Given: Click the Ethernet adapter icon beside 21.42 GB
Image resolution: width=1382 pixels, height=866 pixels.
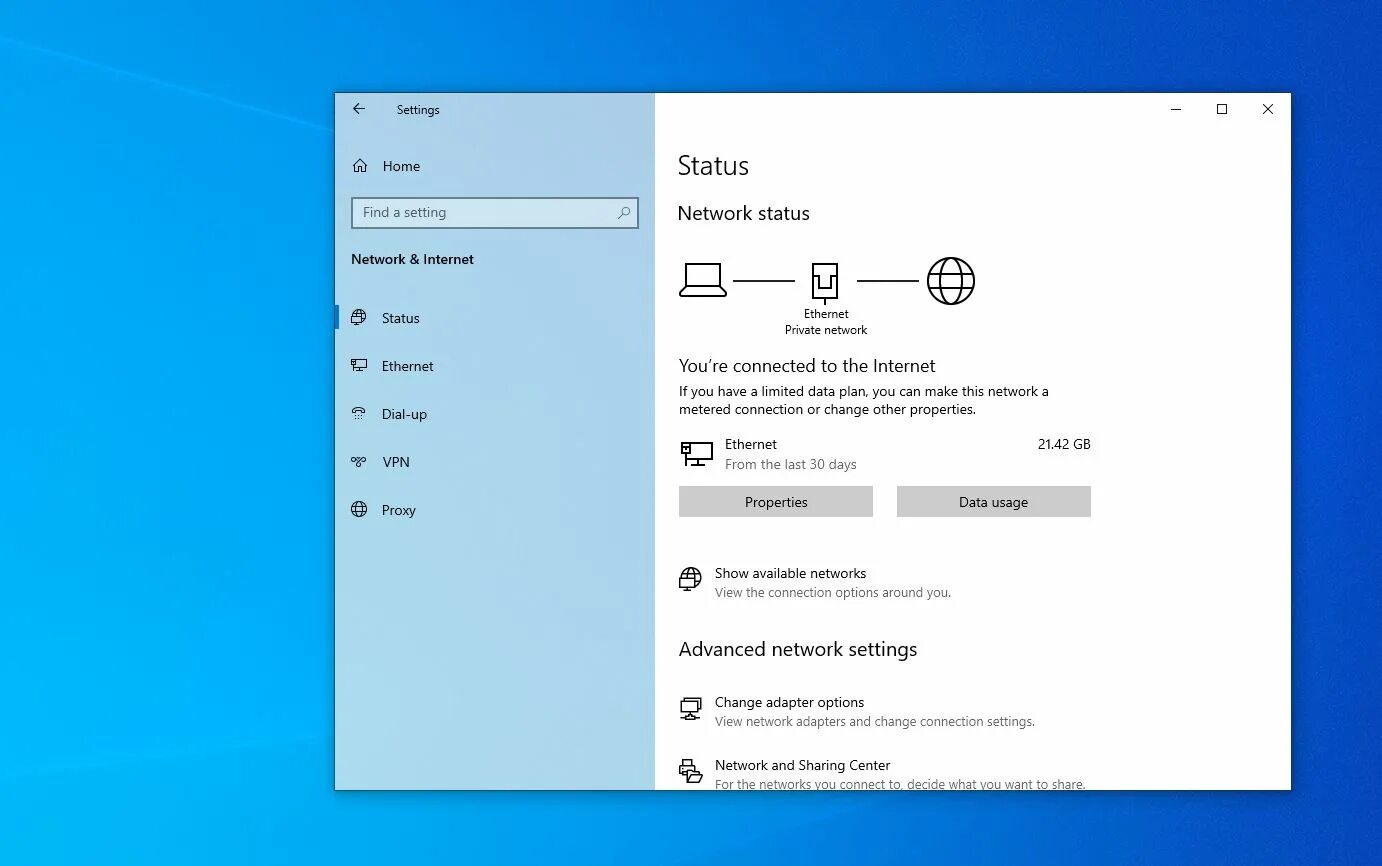Looking at the screenshot, I should coord(697,454).
